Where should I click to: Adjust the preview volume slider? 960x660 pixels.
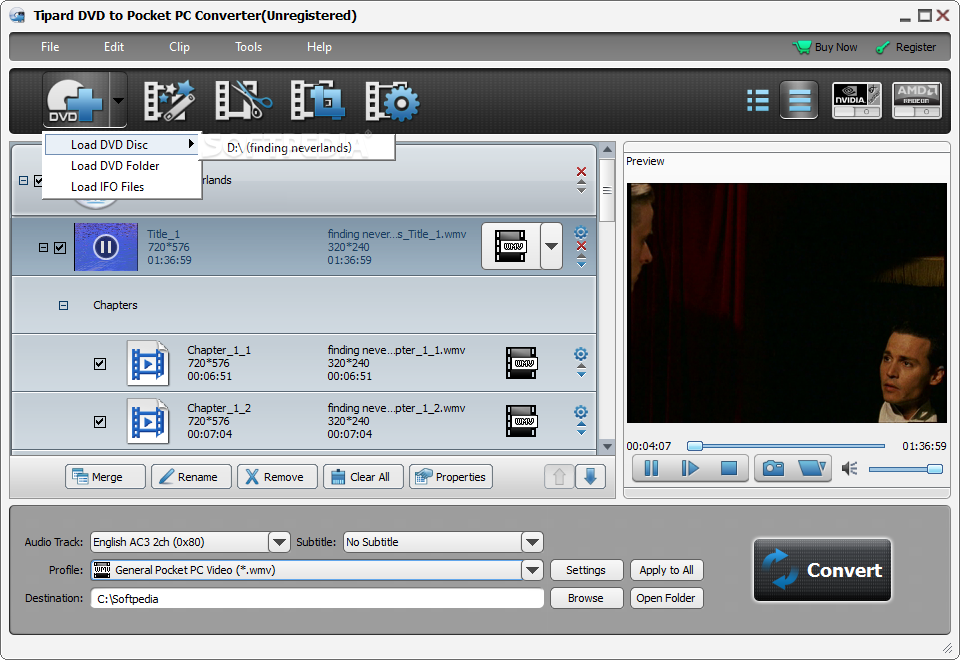click(906, 469)
